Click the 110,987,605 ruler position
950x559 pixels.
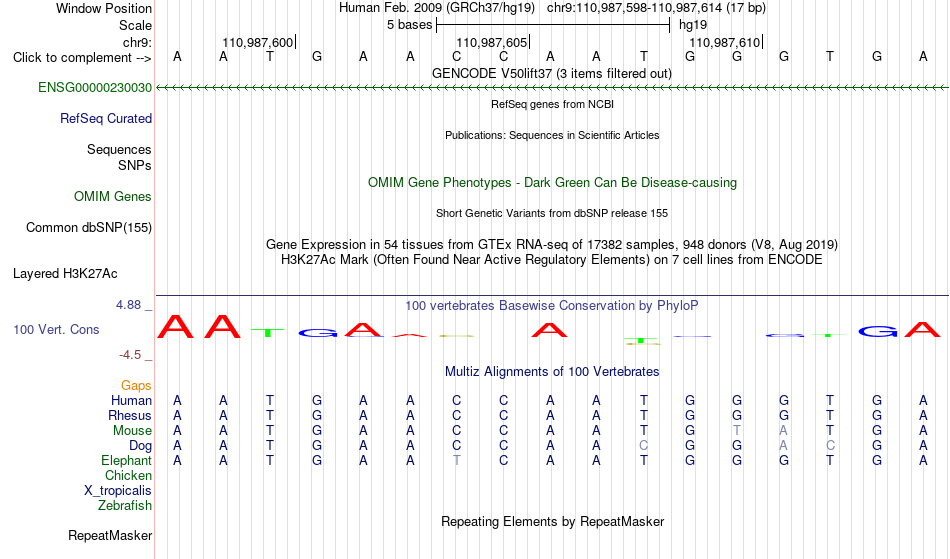click(x=491, y=43)
